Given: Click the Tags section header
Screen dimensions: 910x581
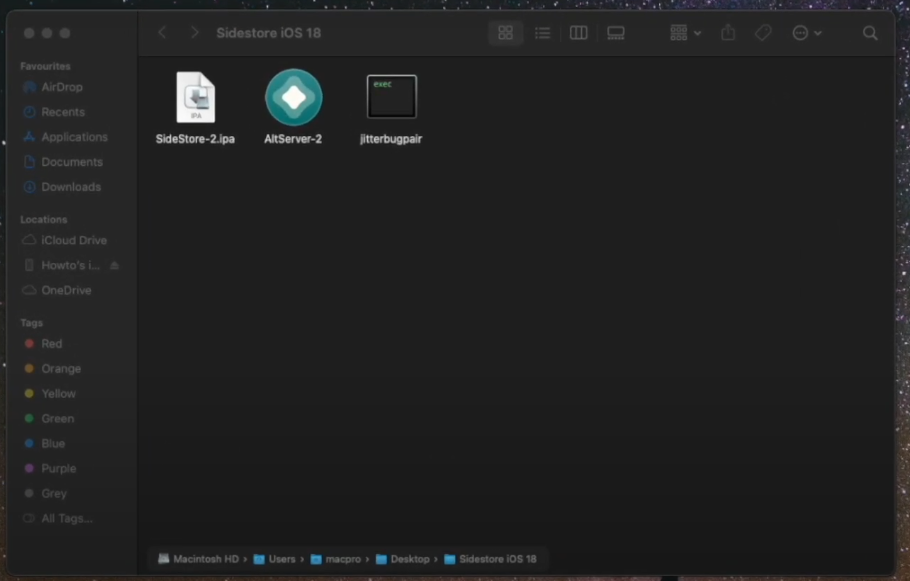Looking at the screenshot, I should (x=31, y=323).
